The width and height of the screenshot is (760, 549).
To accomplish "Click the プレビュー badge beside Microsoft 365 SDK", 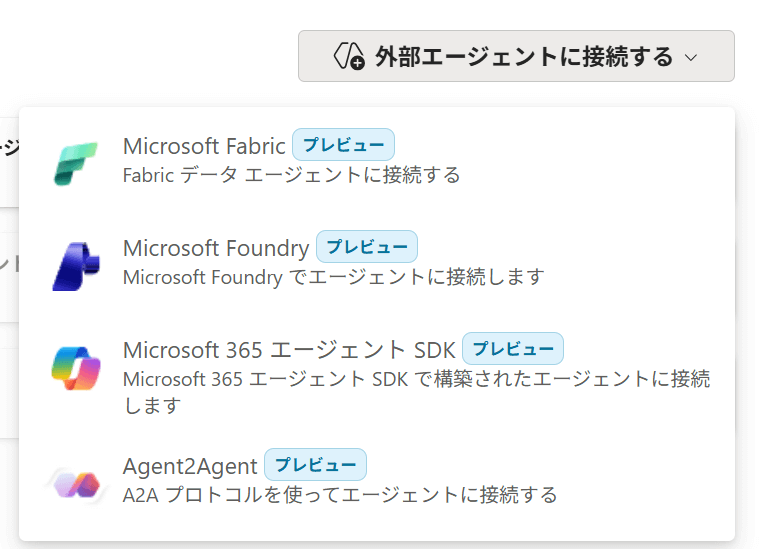I will [513, 349].
